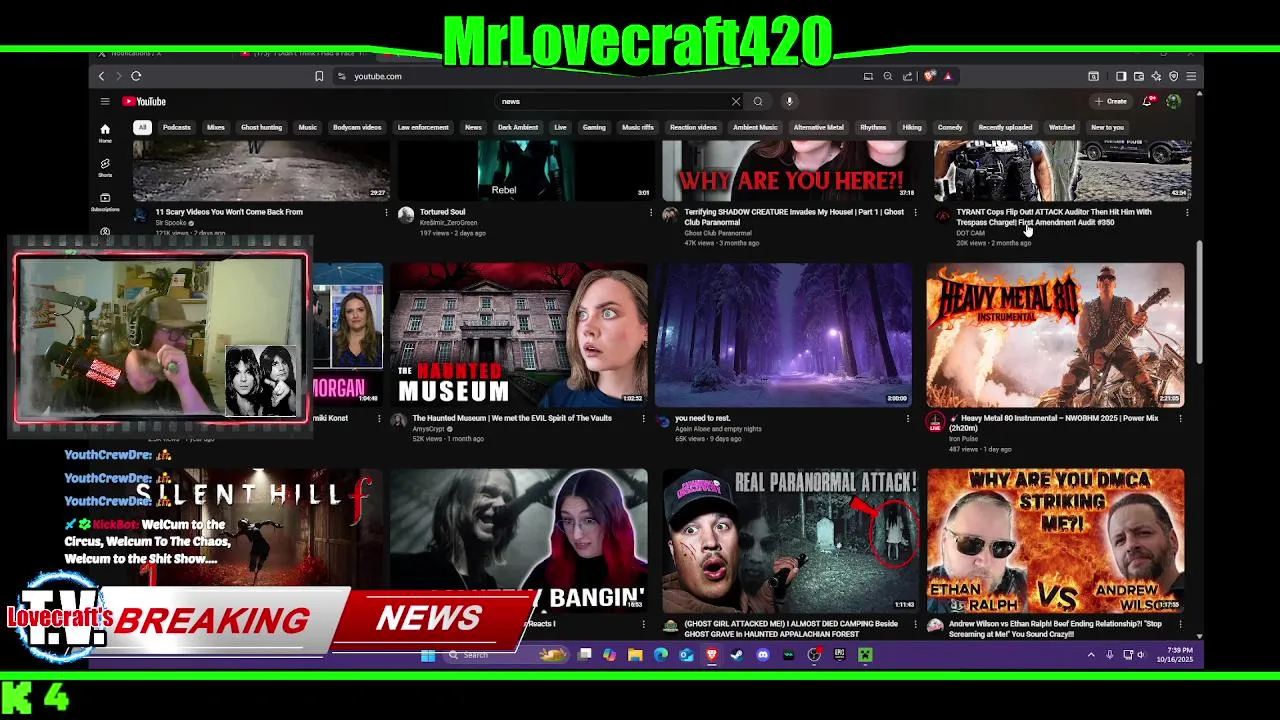Open Subscriptions in YouTube sidebar
The height and width of the screenshot is (720, 1280).
105,202
